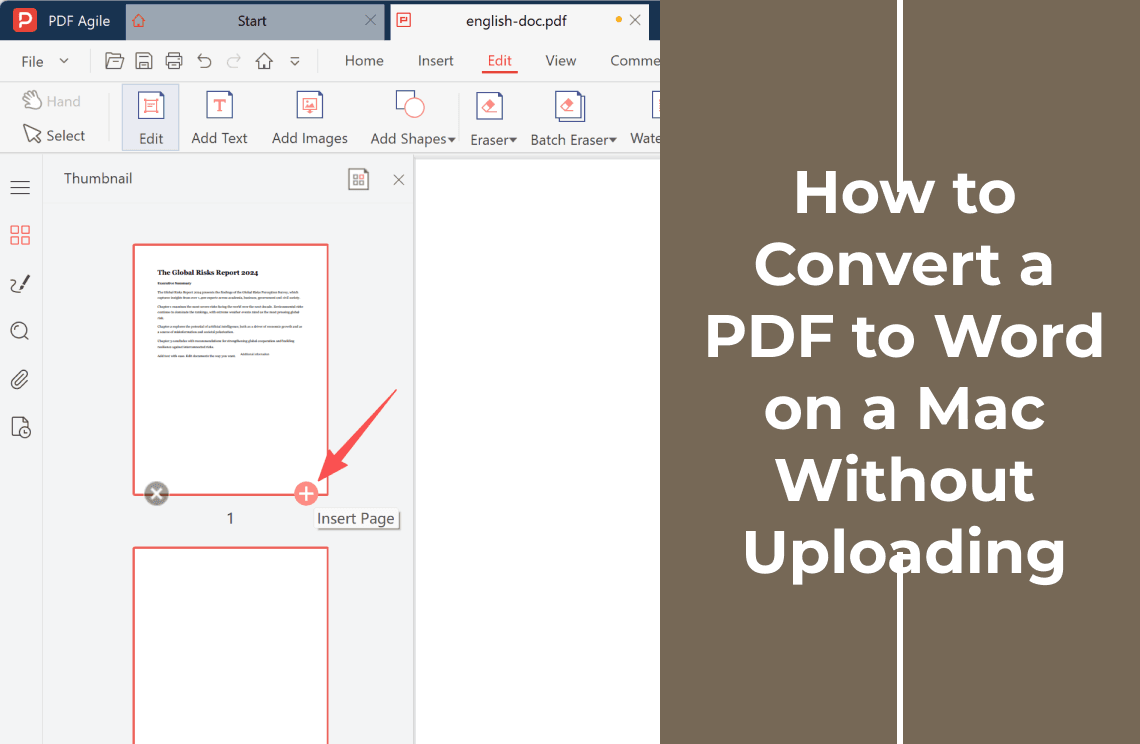Open the Search magnifier sidebar panel

click(20, 332)
